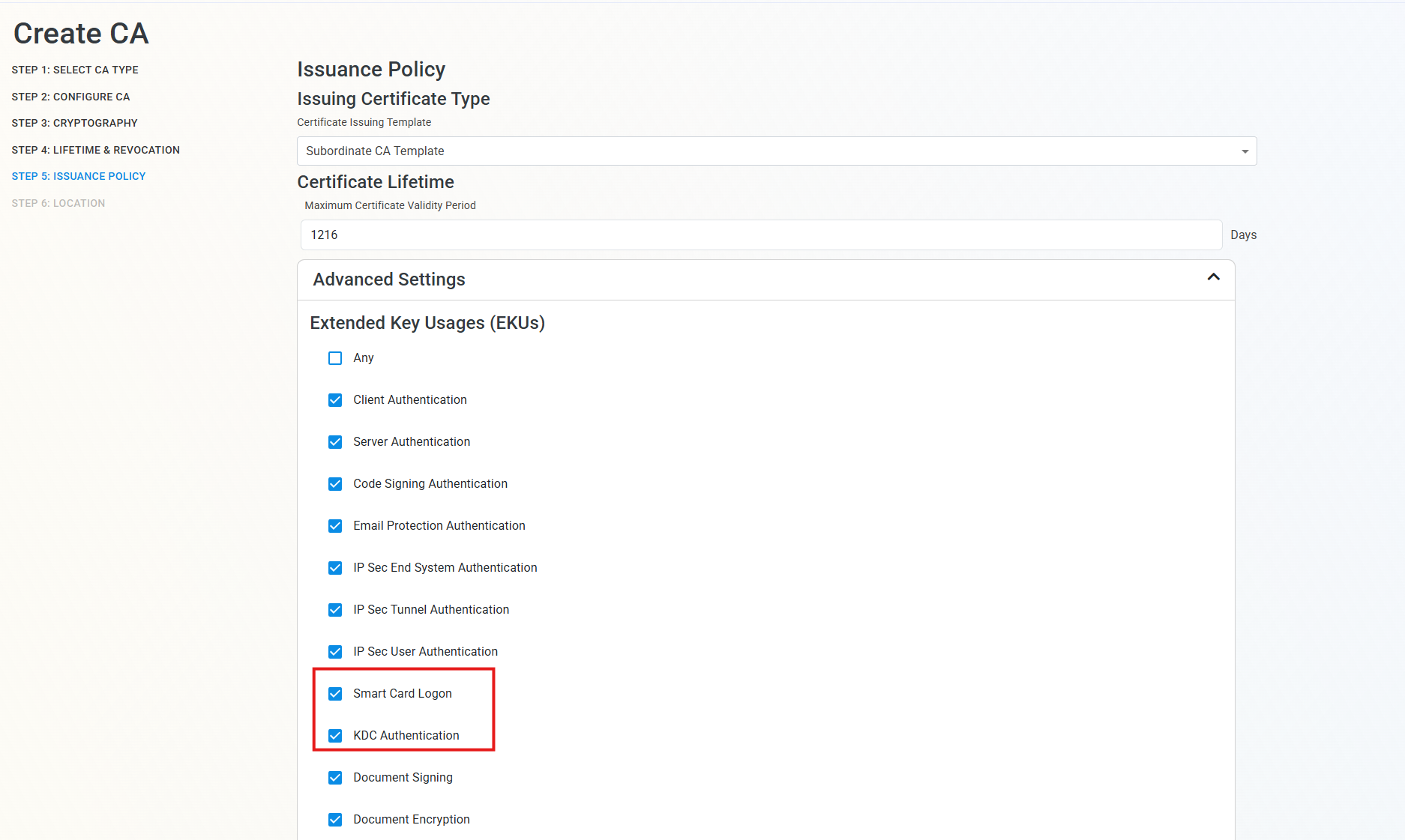Open Step 3: Cryptography

pos(74,123)
